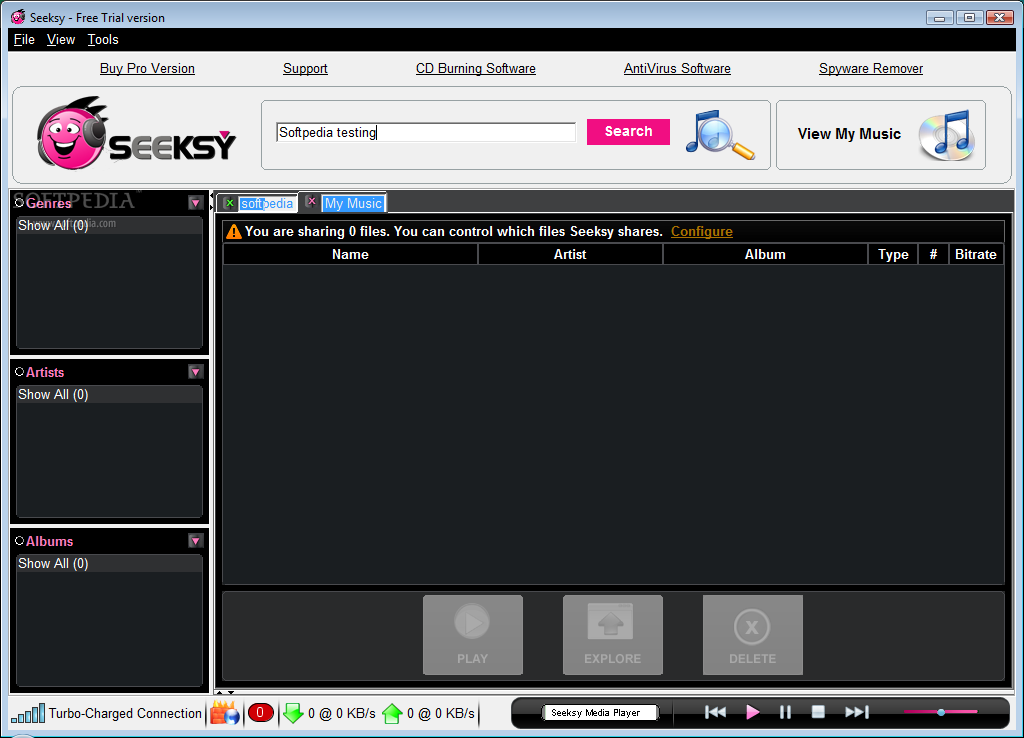Click the red zero counter badge
1024x738 pixels.
point(260,713)
